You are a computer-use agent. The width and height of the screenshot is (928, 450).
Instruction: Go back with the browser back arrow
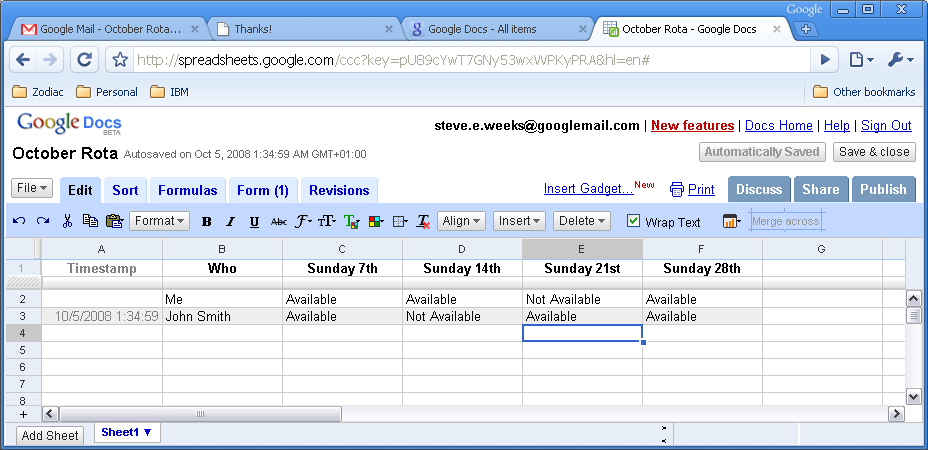click(x=23, y=59)
